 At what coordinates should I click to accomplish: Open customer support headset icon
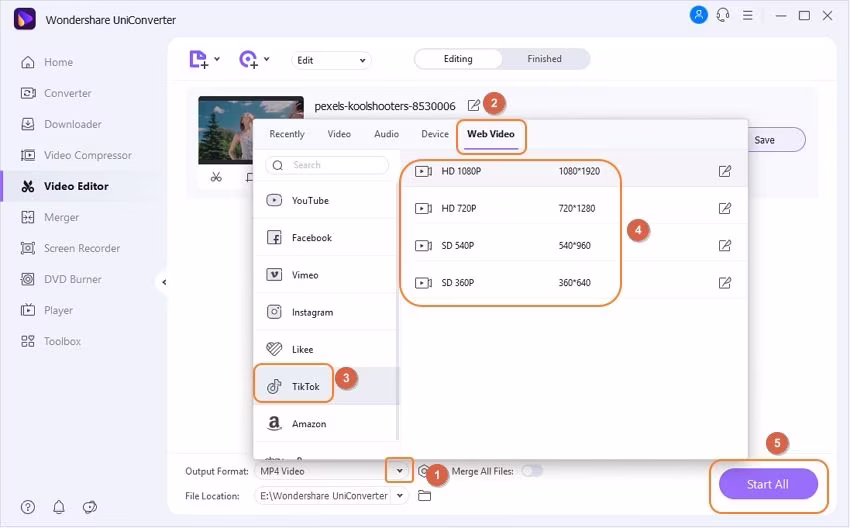click(723, 15)
